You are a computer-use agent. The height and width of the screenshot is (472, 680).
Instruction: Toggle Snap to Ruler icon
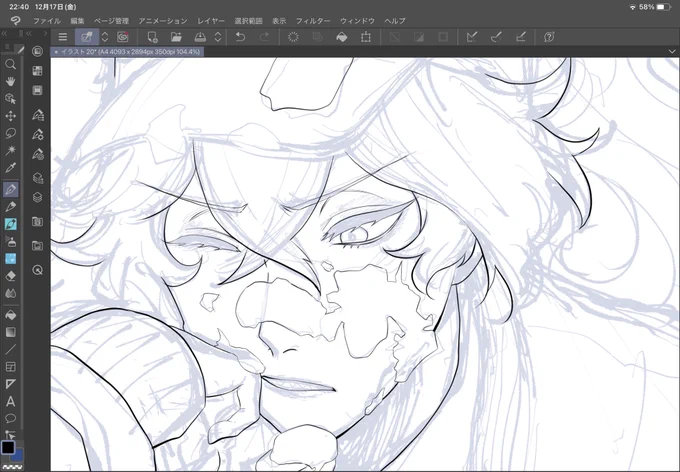tap(472, 37)
